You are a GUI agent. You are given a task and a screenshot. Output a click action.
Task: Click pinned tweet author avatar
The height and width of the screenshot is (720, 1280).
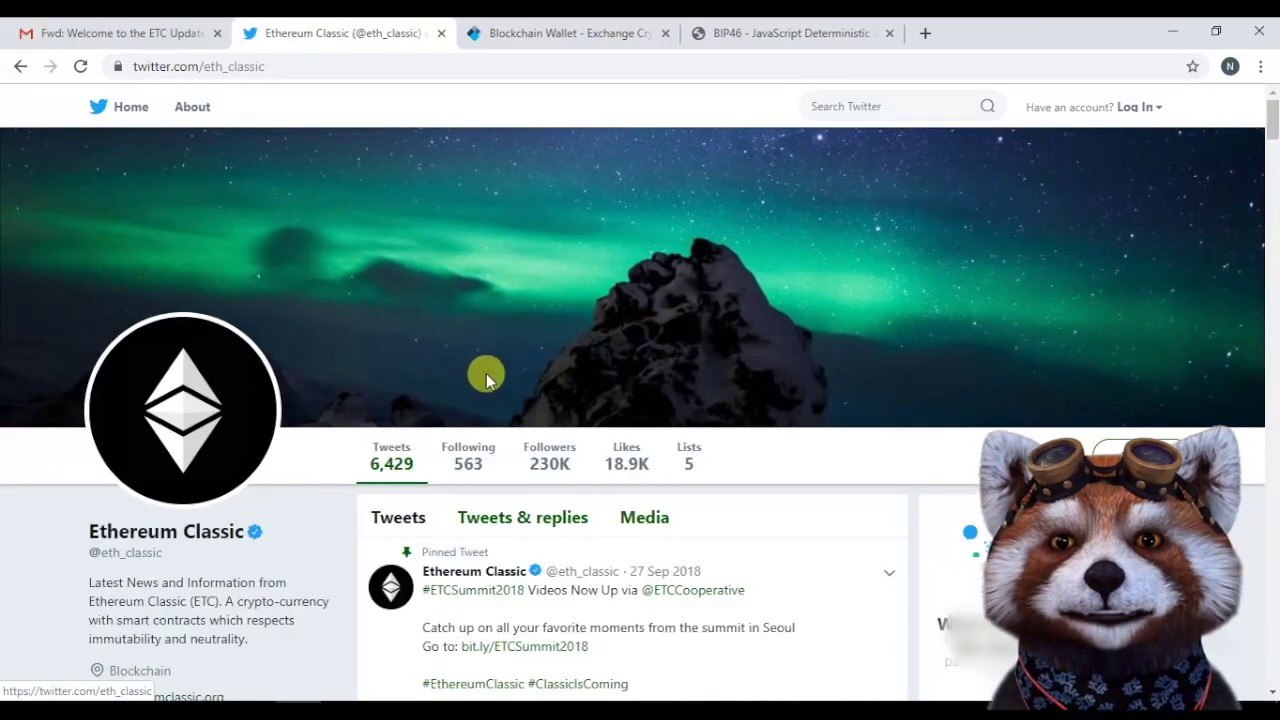coord(391,587)
